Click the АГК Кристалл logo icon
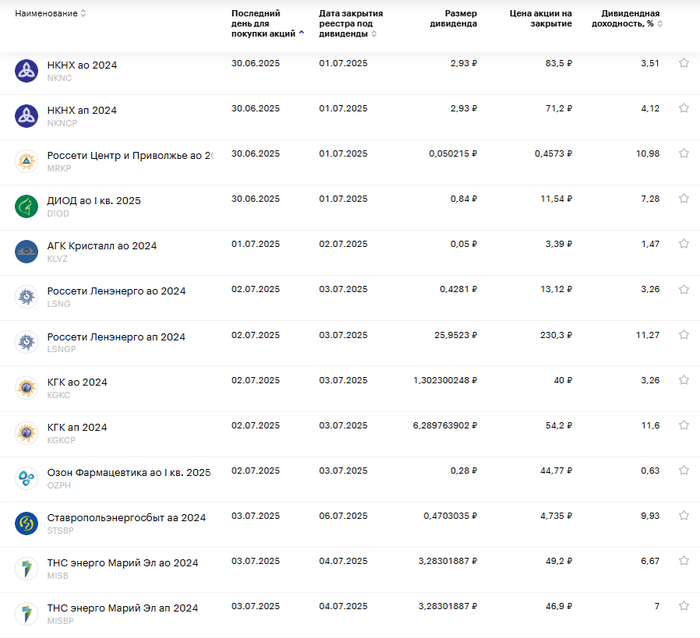Screen dimensions: 700x638 click(x=26, y=251)
